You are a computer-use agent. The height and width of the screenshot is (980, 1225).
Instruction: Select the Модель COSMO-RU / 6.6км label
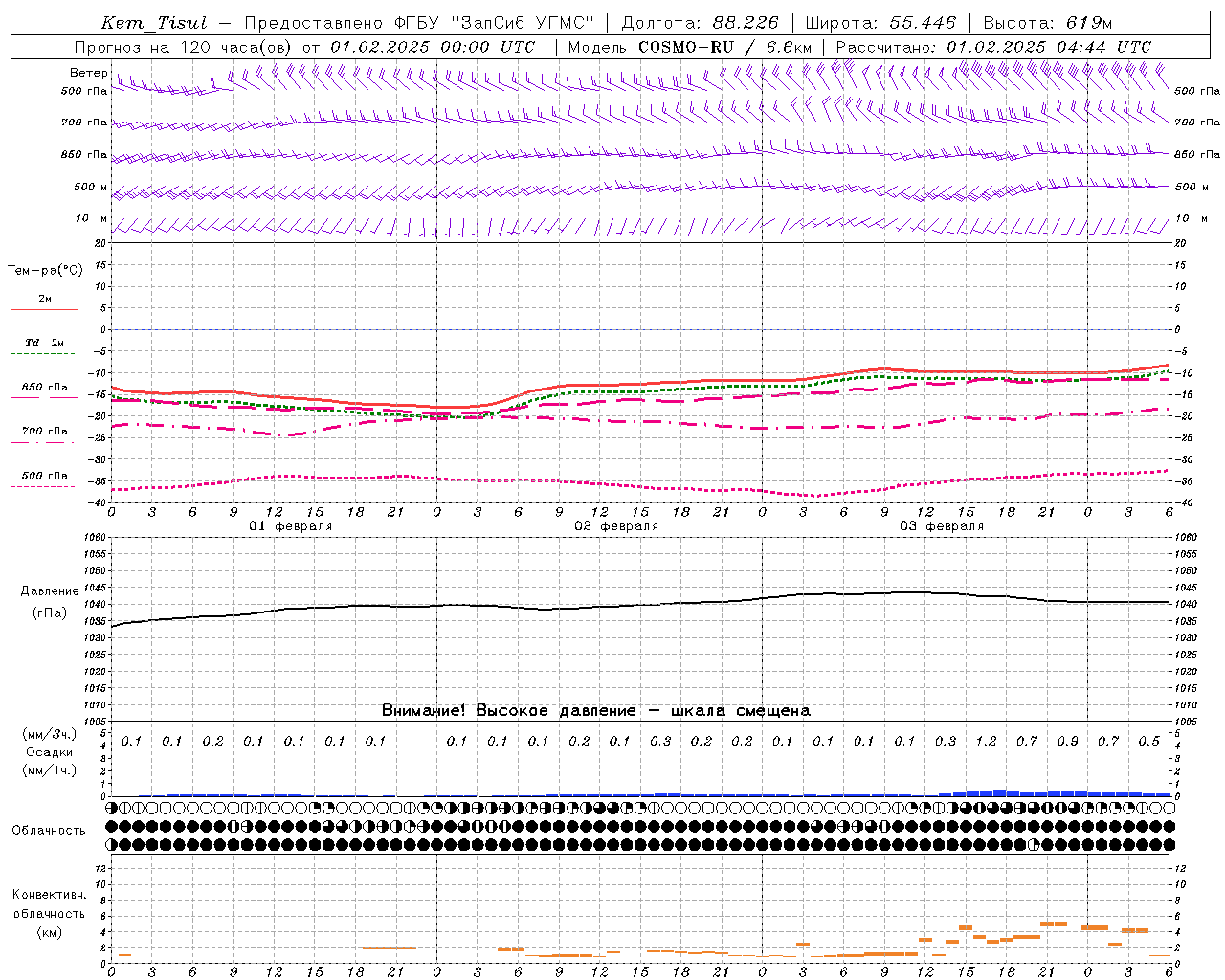[x=690, y=47]
